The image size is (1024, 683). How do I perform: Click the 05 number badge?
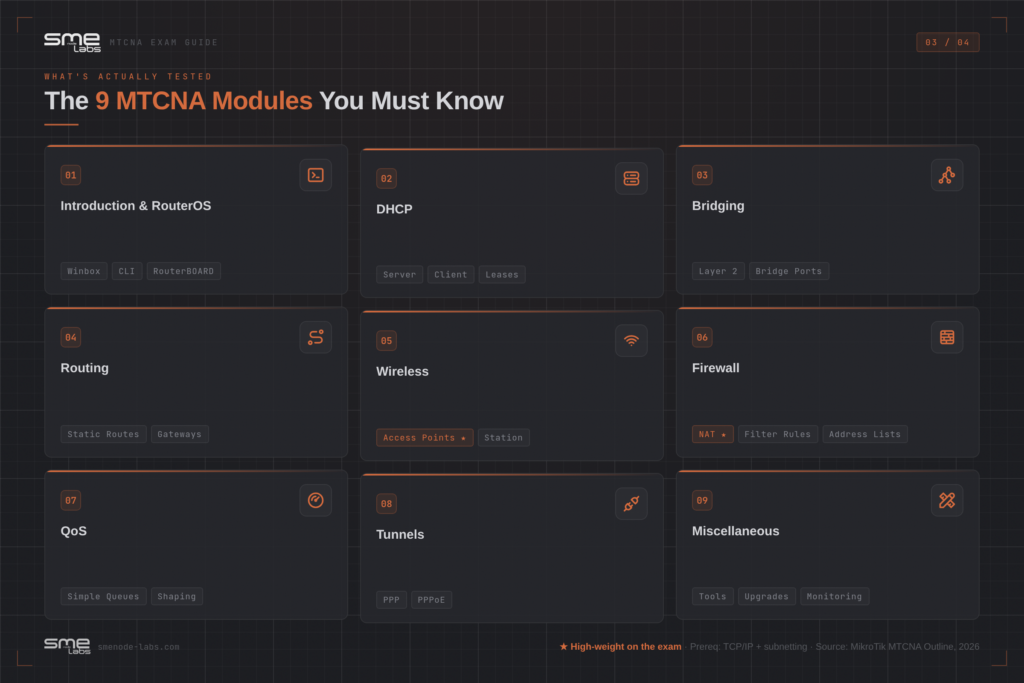(x=386, y=341)
